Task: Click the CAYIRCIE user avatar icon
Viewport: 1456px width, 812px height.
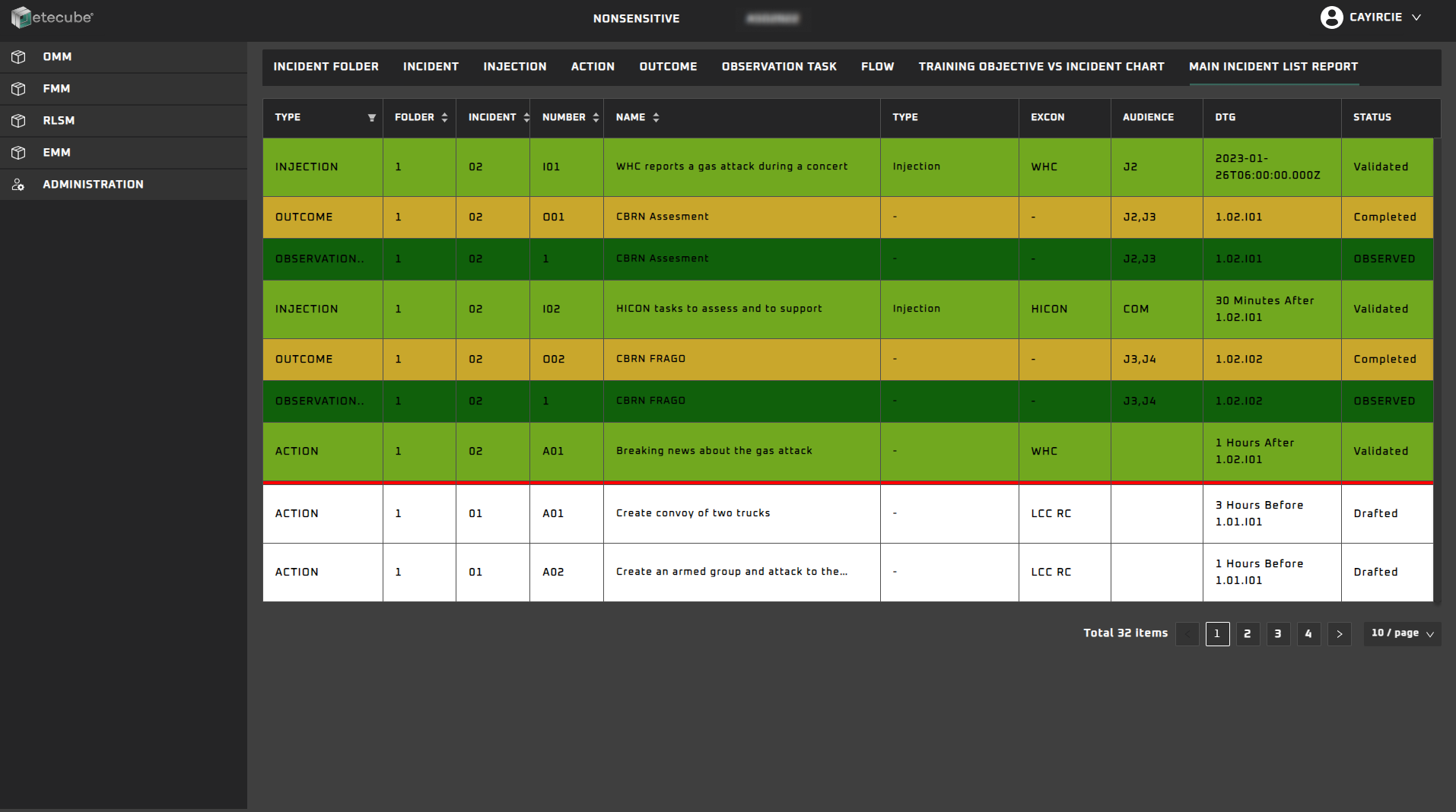Action: 1331,17
